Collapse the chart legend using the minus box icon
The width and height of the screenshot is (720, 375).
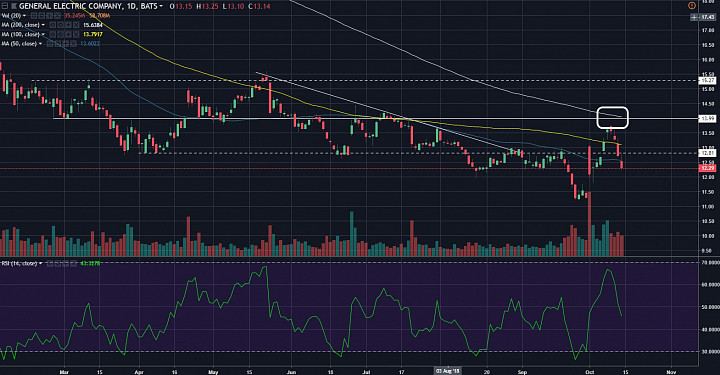click(5, 6)
